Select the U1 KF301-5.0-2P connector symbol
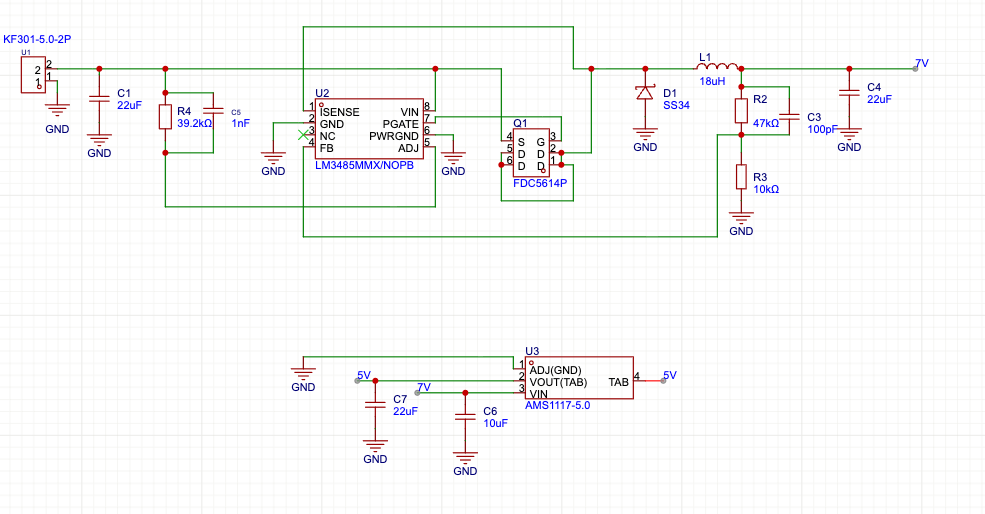This screenshot has width=985, height=514. [31, 76]
